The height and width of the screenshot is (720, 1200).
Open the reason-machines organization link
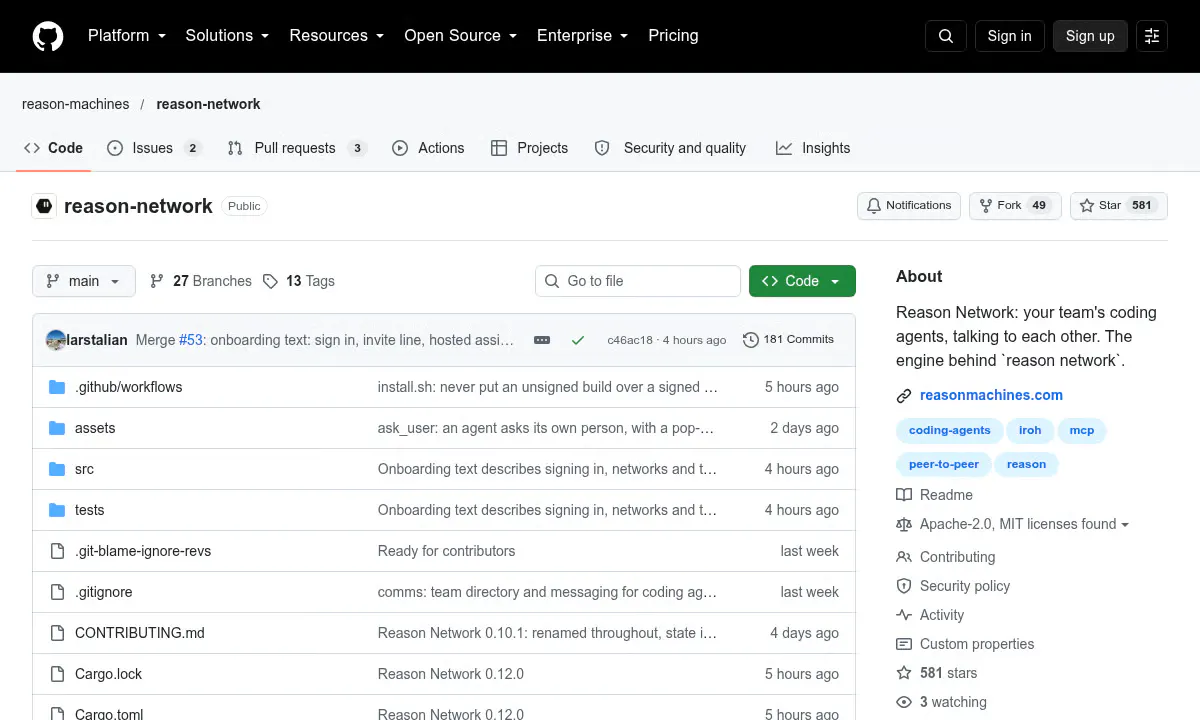point(76,104)
